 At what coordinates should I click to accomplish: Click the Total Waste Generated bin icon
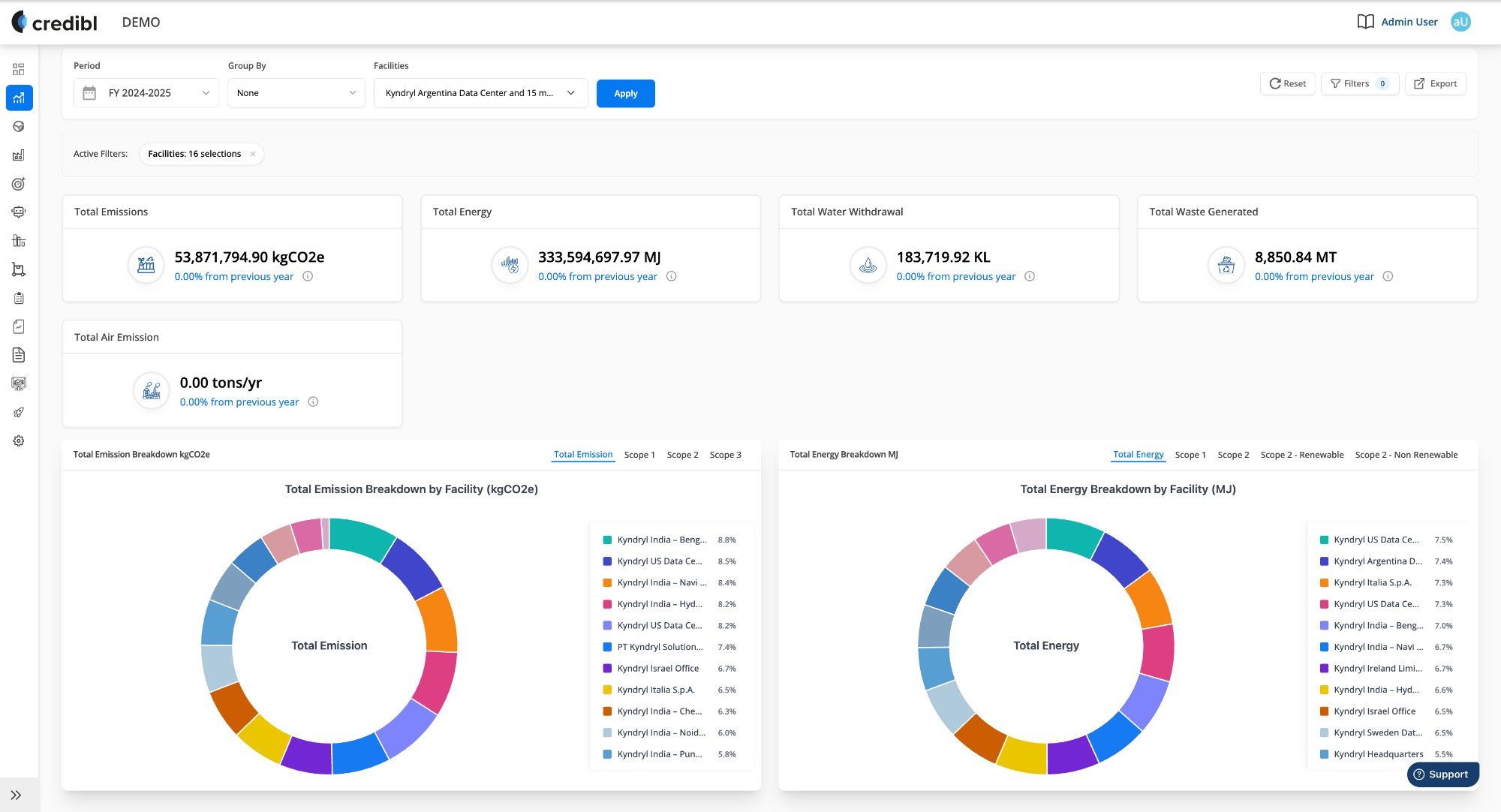(x=1226, y=265)
